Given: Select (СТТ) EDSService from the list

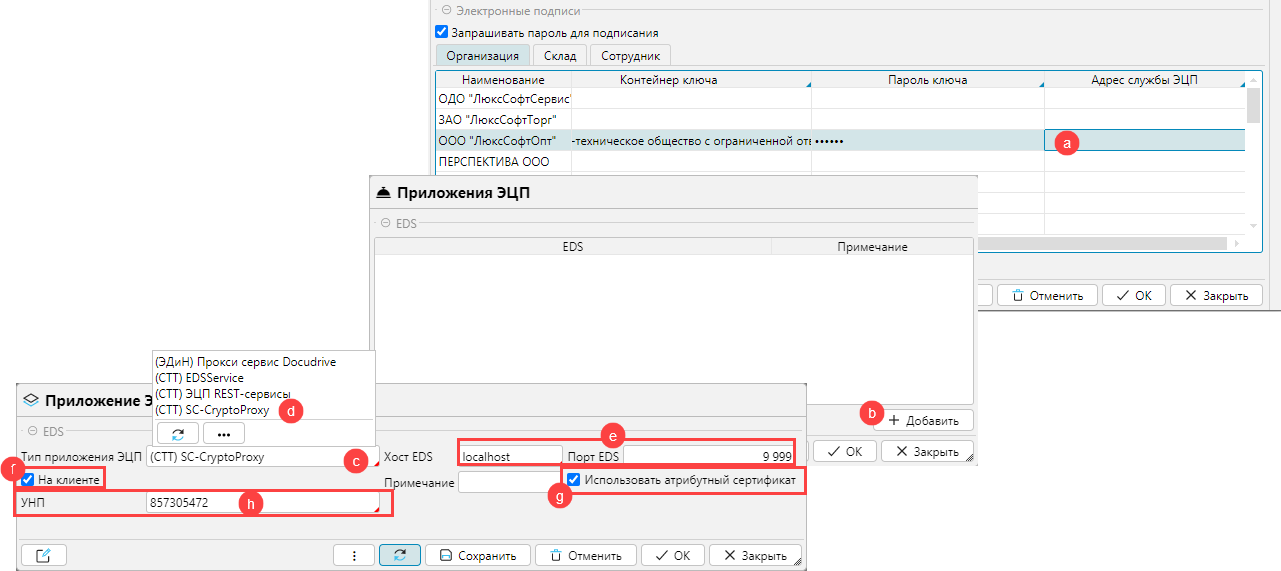Looking at the screenshot, I should (x=199, y=378).
